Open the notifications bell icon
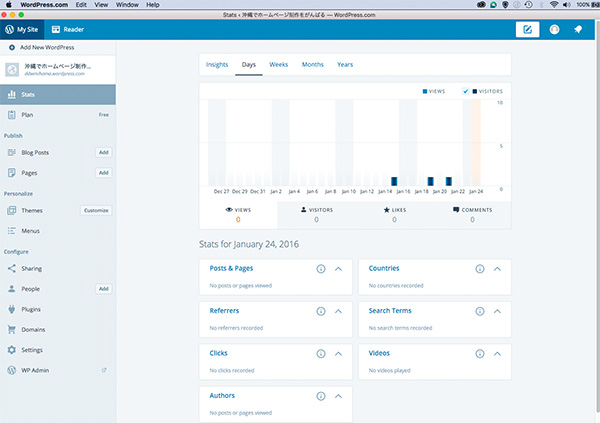 pyautogui.click(x=578, y=29)
